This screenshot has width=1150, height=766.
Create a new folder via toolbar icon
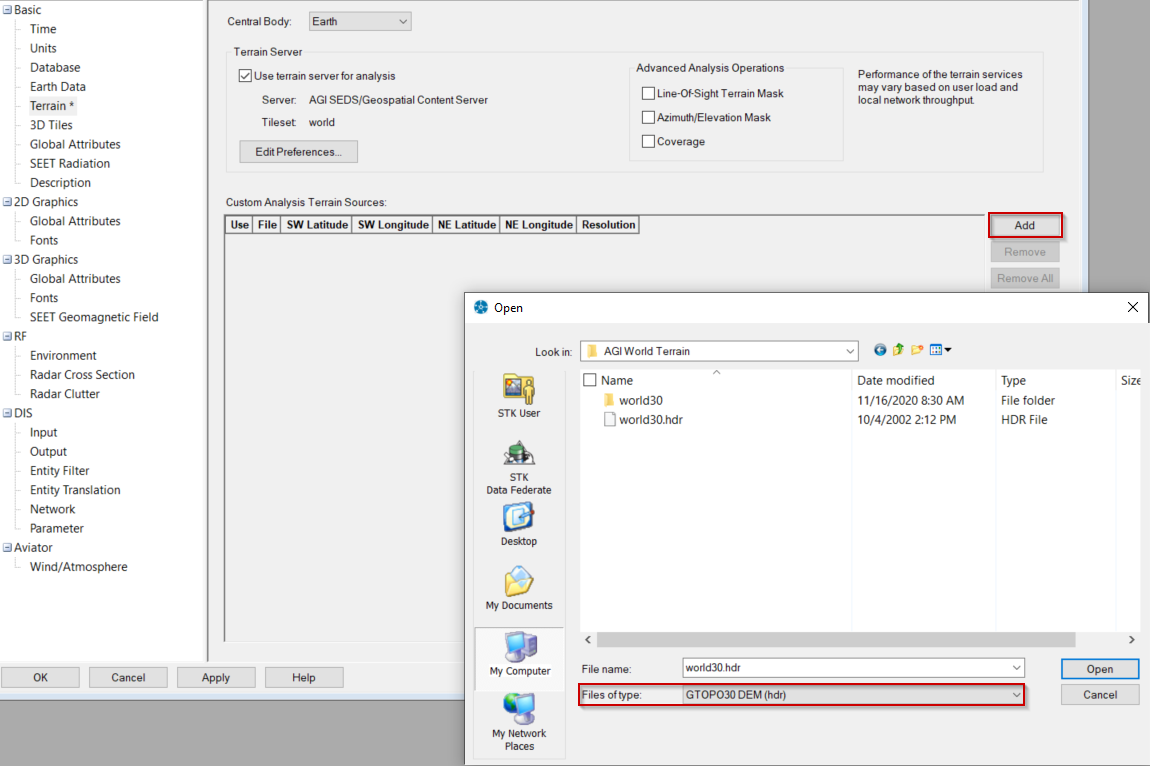point(917,350)
